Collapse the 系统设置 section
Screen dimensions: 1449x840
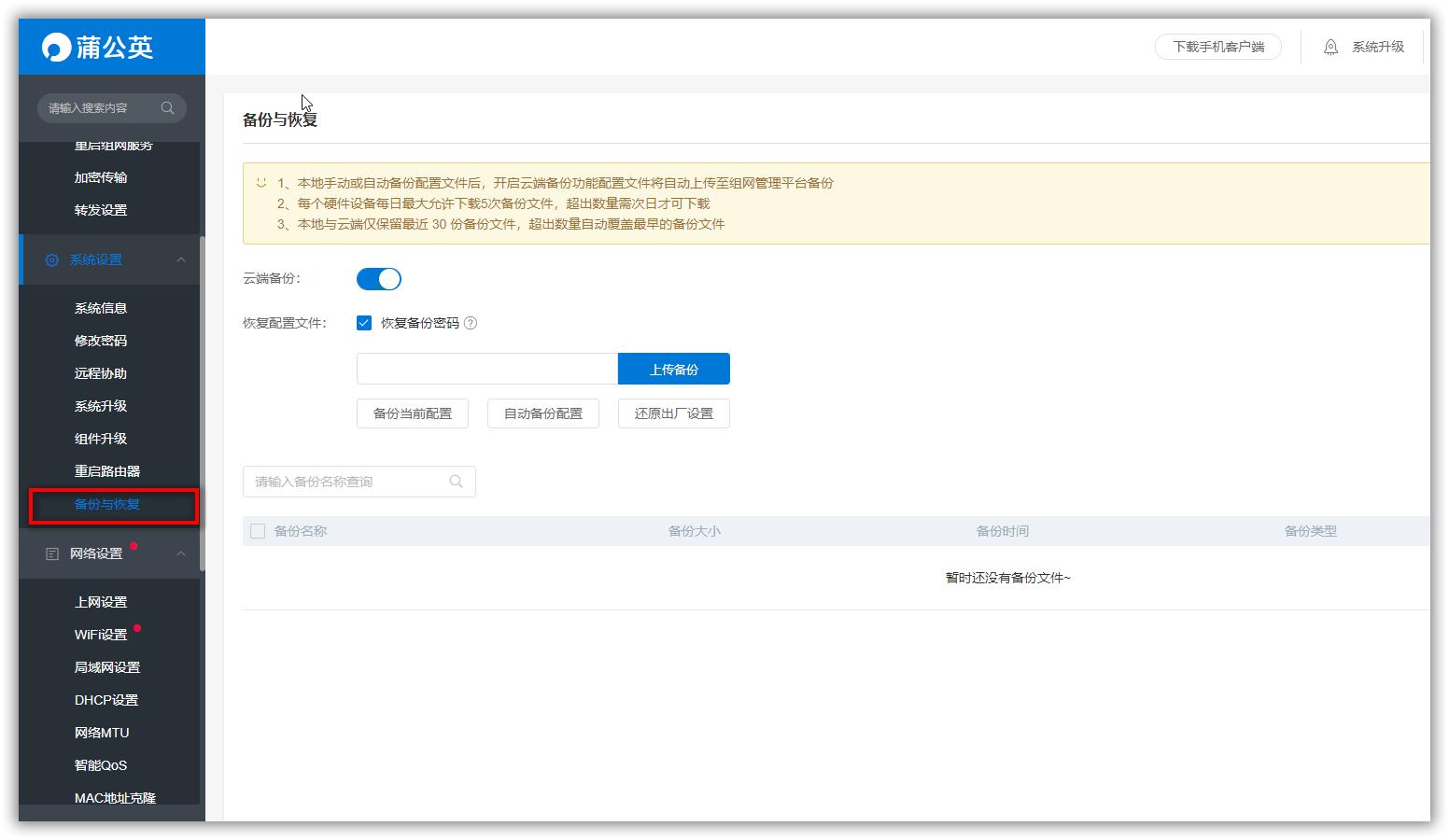point(181,259)
